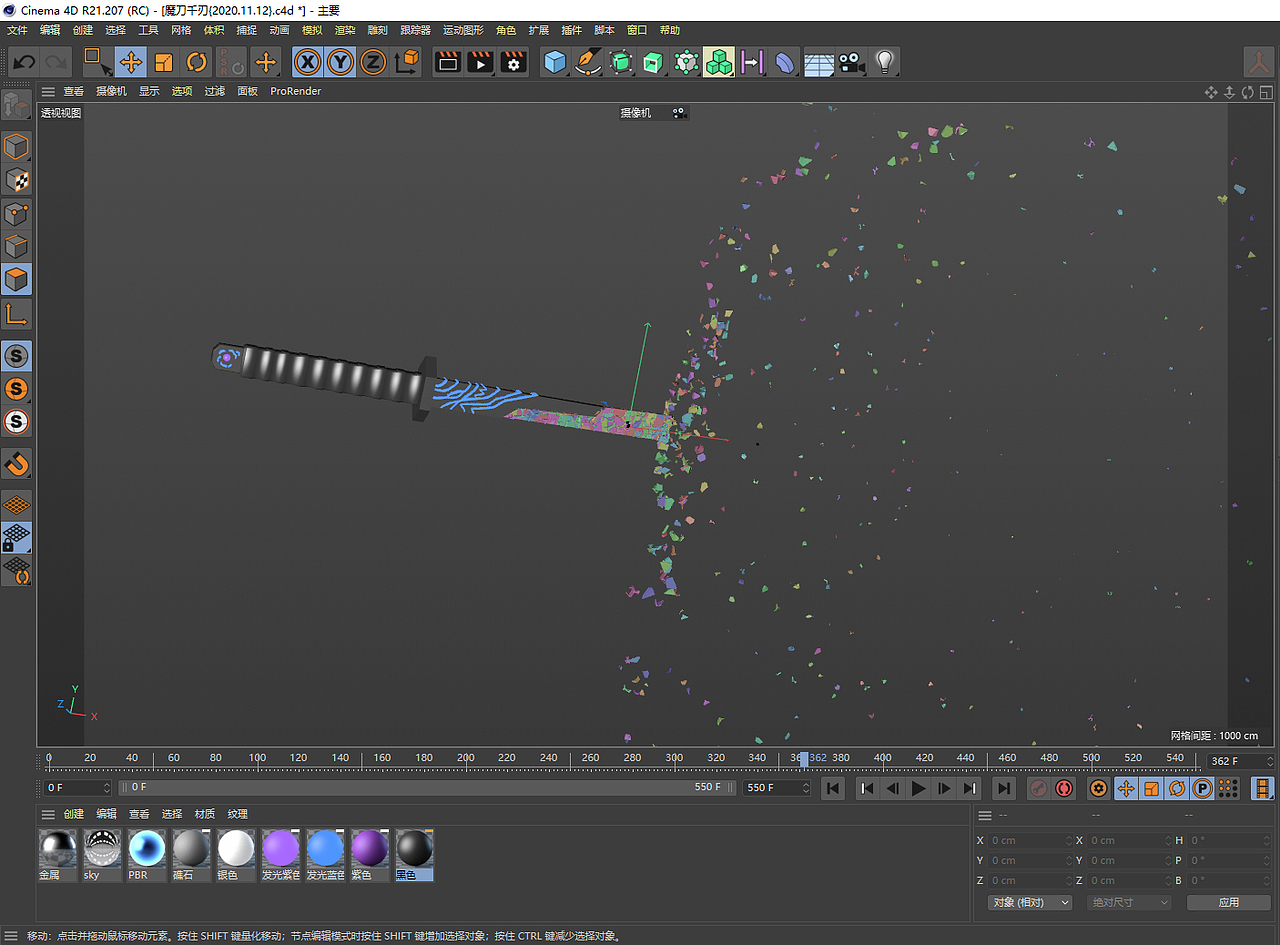
Task: Click the 550 F end frame field
Action: tap(777, 787)
